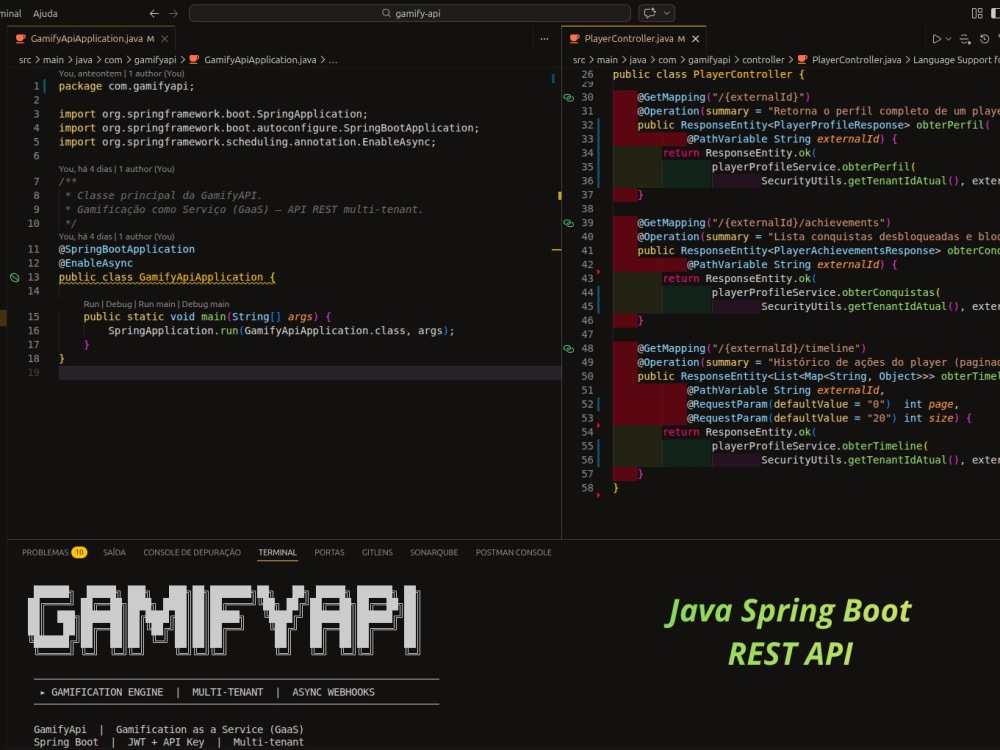Image resolution: width=1000 pixels, height=750 pixels.
Task: Click the stream-with-play icon in editor actions
Action: point(965,39)
